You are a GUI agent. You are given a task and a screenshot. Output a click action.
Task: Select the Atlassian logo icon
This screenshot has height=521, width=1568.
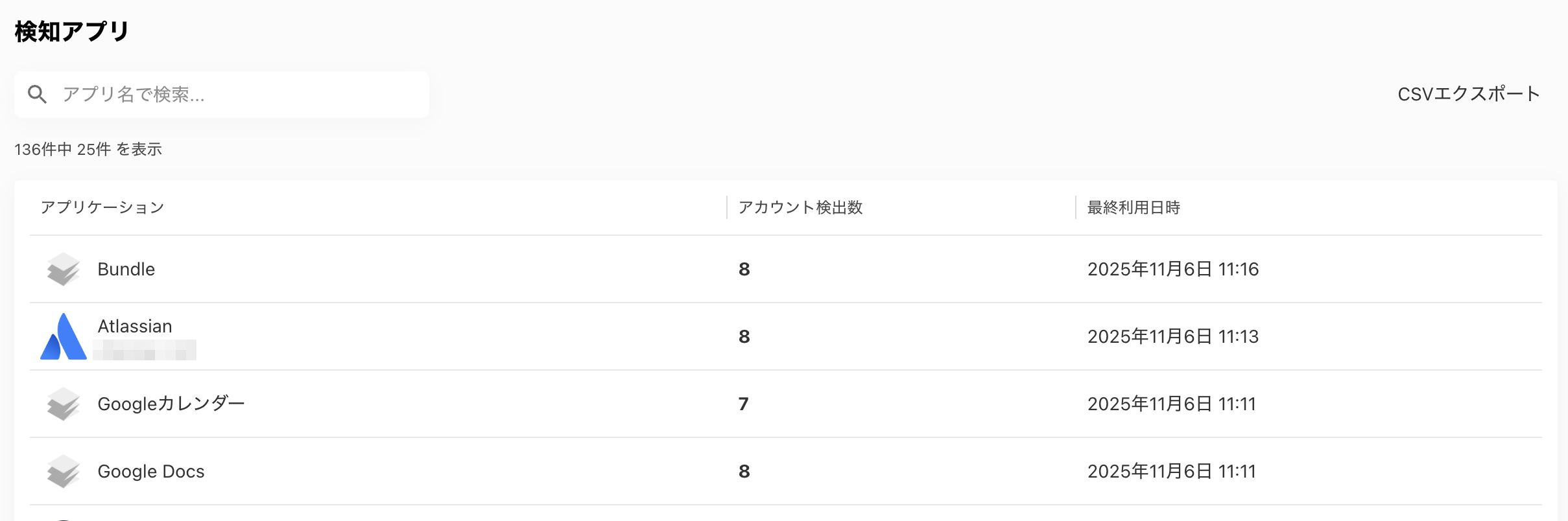coord(63,336)
